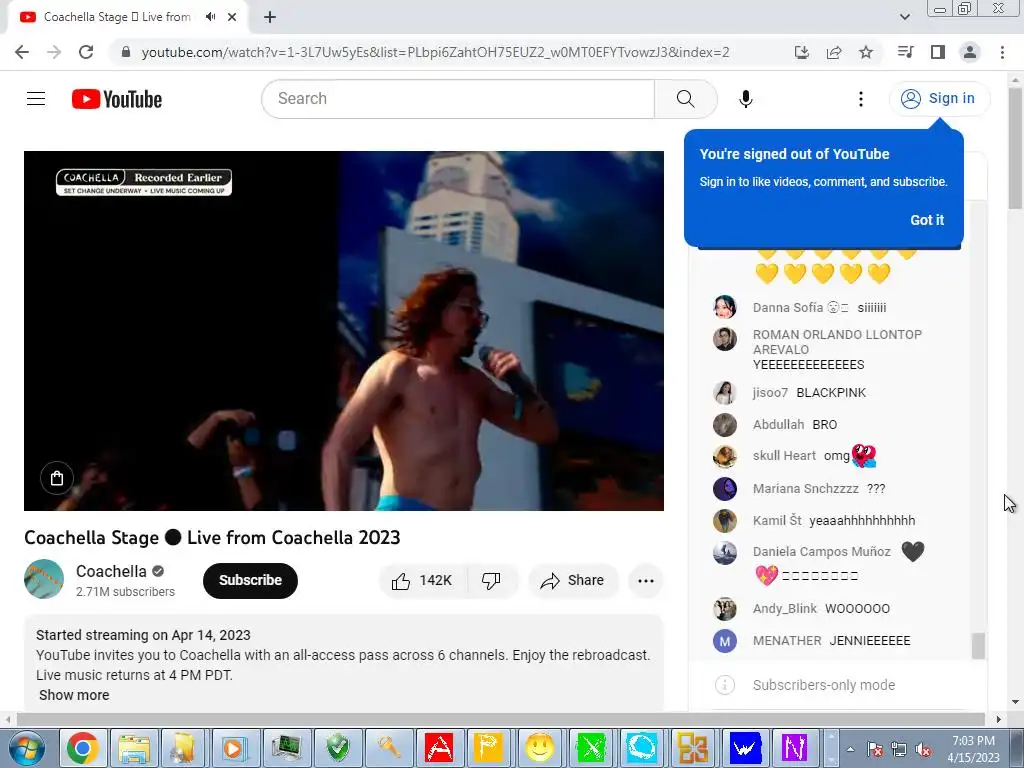Viewport: 1024px width, 768px height.
Task: Click MENATHER's chat avatar
Action: pyautogui.click(x=724, y=641)
